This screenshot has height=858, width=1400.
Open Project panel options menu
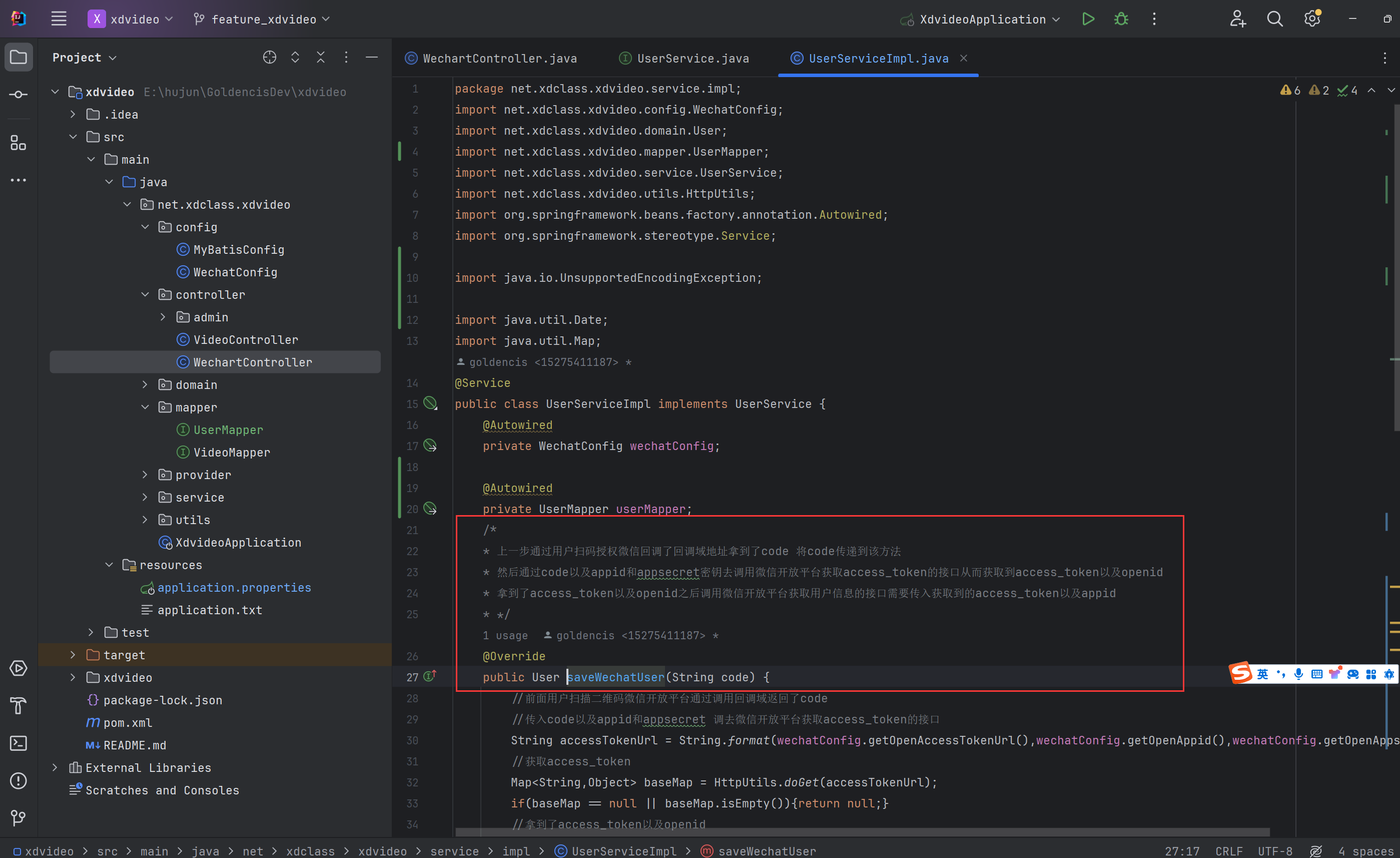coord(346,57)
